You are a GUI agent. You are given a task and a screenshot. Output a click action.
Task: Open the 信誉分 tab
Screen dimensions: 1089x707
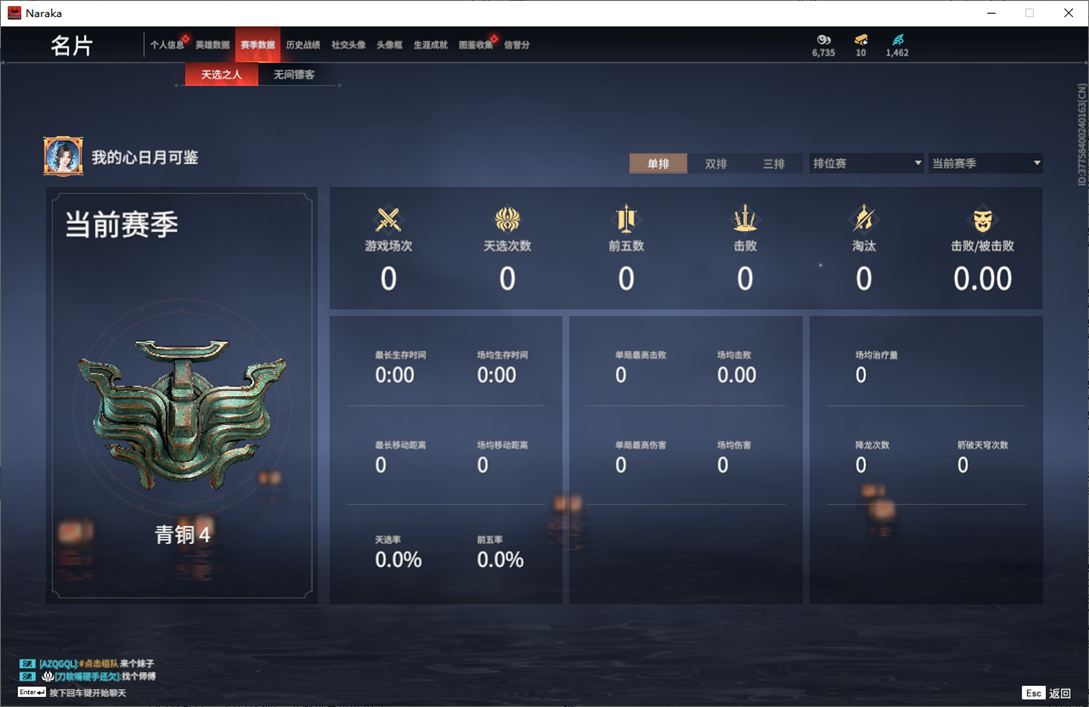click(517, 44)
